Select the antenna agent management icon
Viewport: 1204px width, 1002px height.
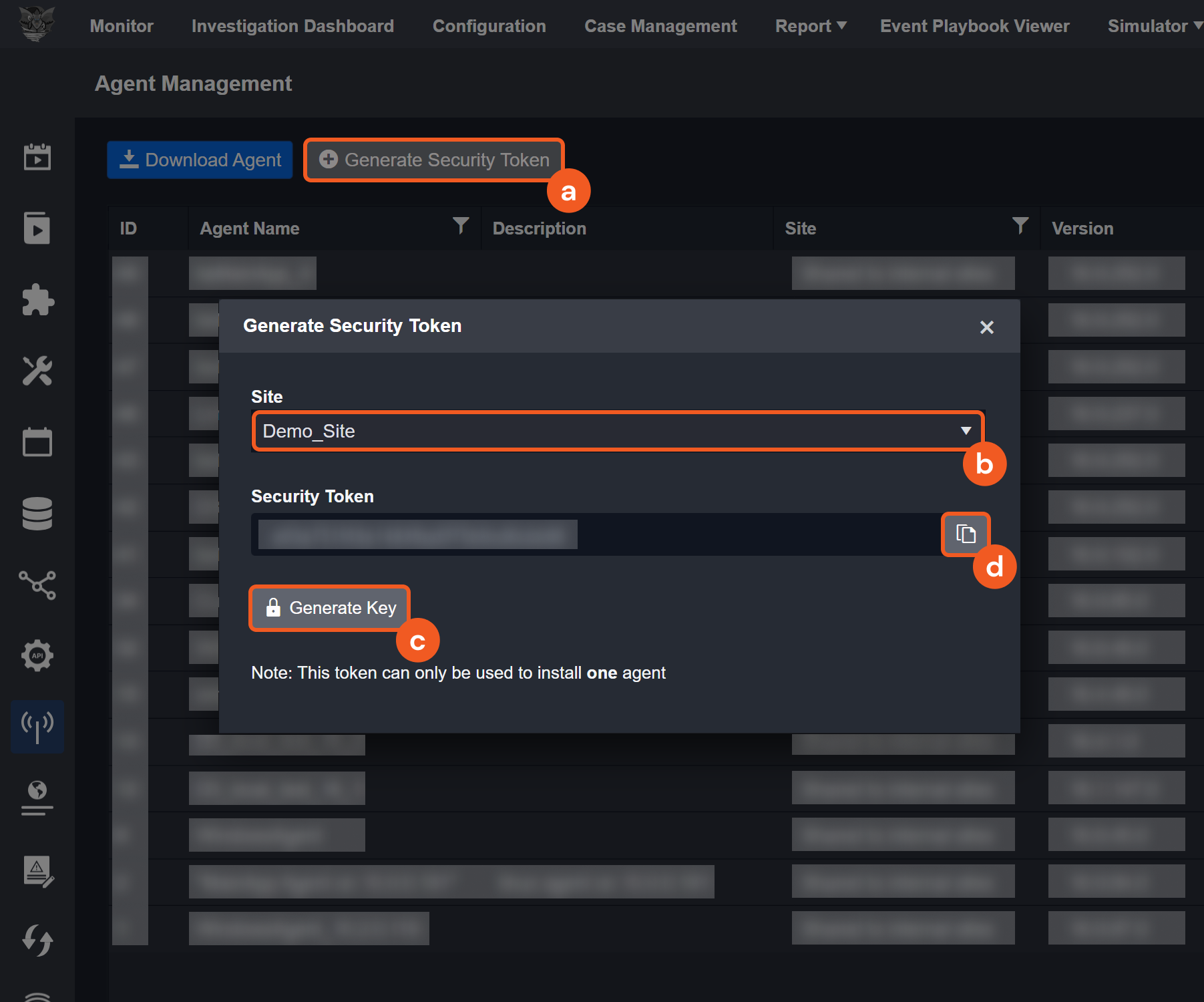tap(37, 727)
